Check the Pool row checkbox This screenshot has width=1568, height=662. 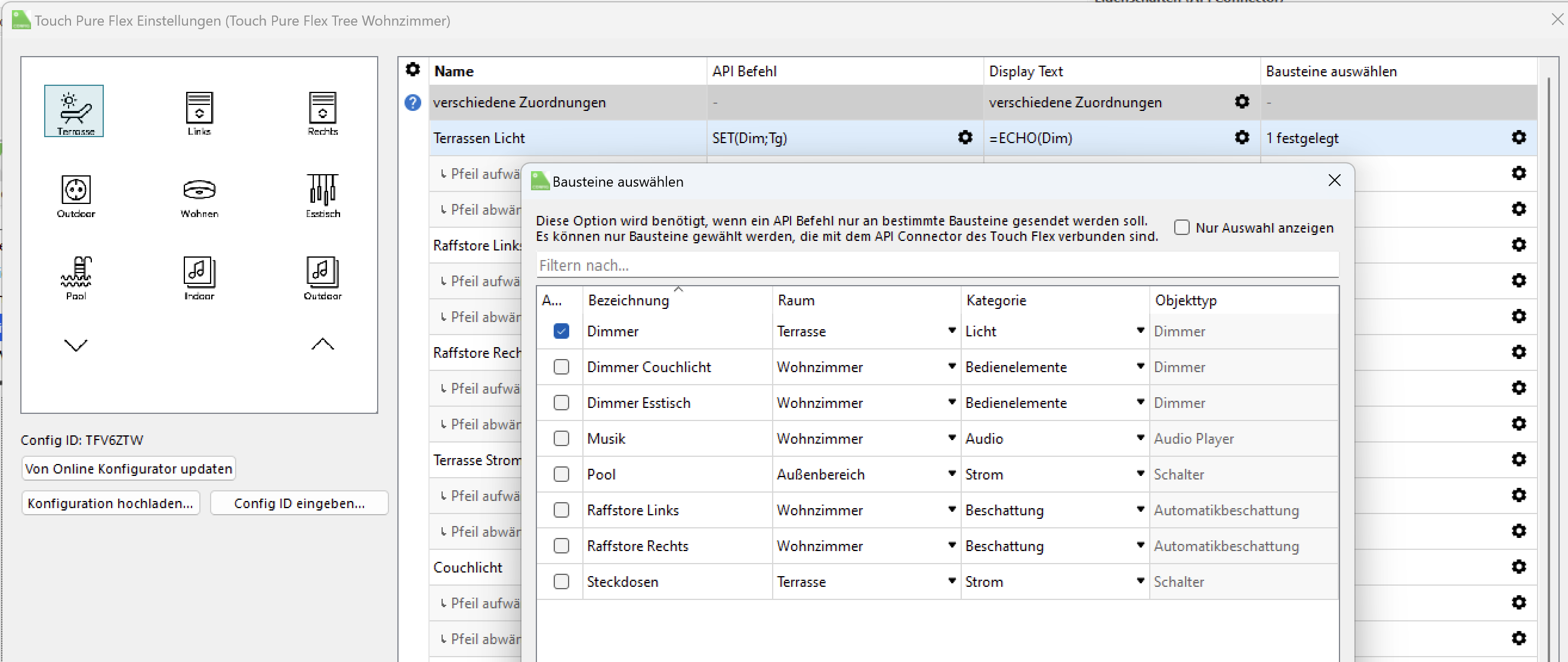pos(561,474)
